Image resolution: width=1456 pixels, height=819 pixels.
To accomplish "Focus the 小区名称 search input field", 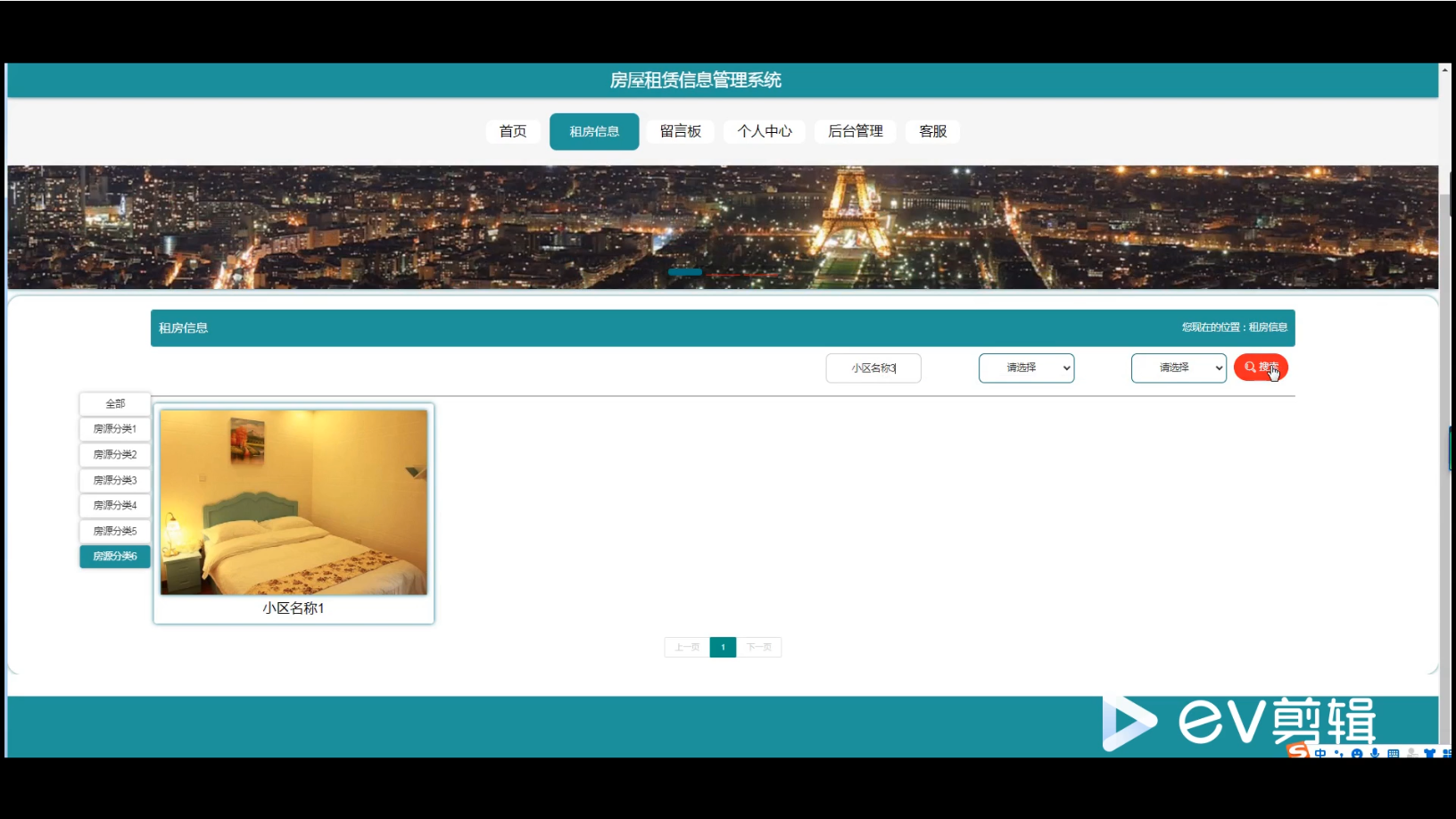I will [x=873, y=368].
